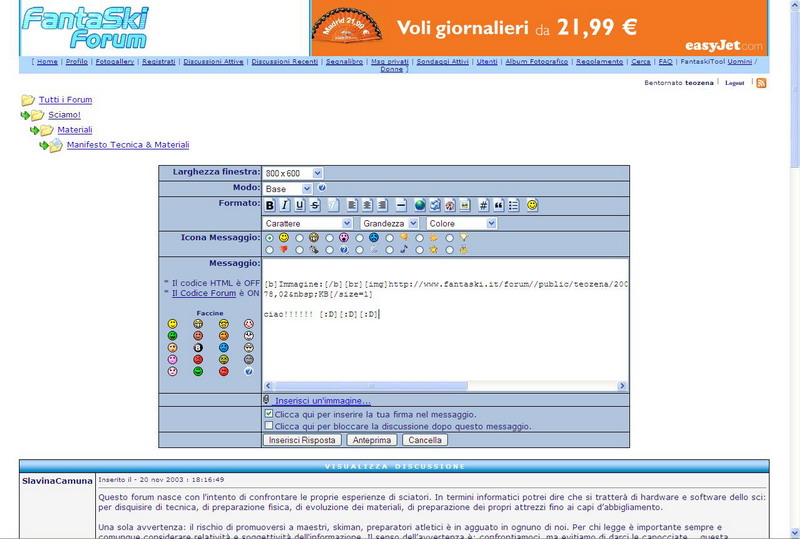This screenshot has height=539, width=800.
Task: Open the help icon next to Modo
Action: tap(322, 188)
